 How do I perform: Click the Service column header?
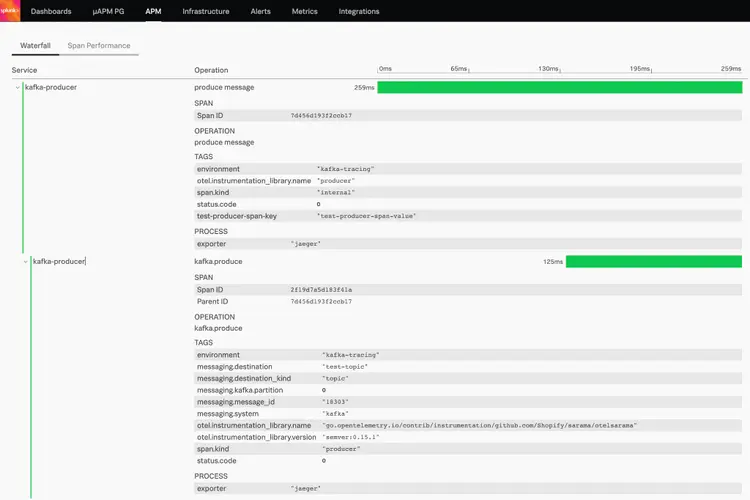point(26,70)
